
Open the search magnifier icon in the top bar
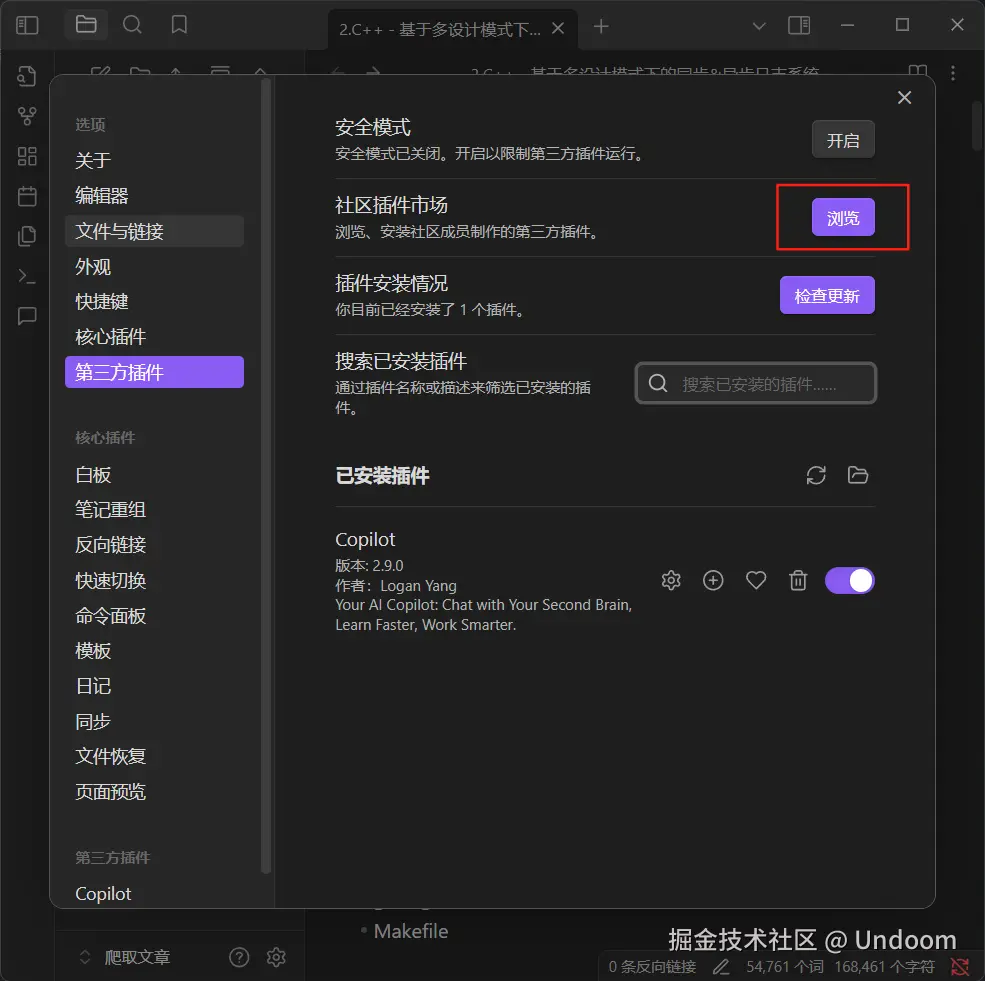click(x=132, y=25)
